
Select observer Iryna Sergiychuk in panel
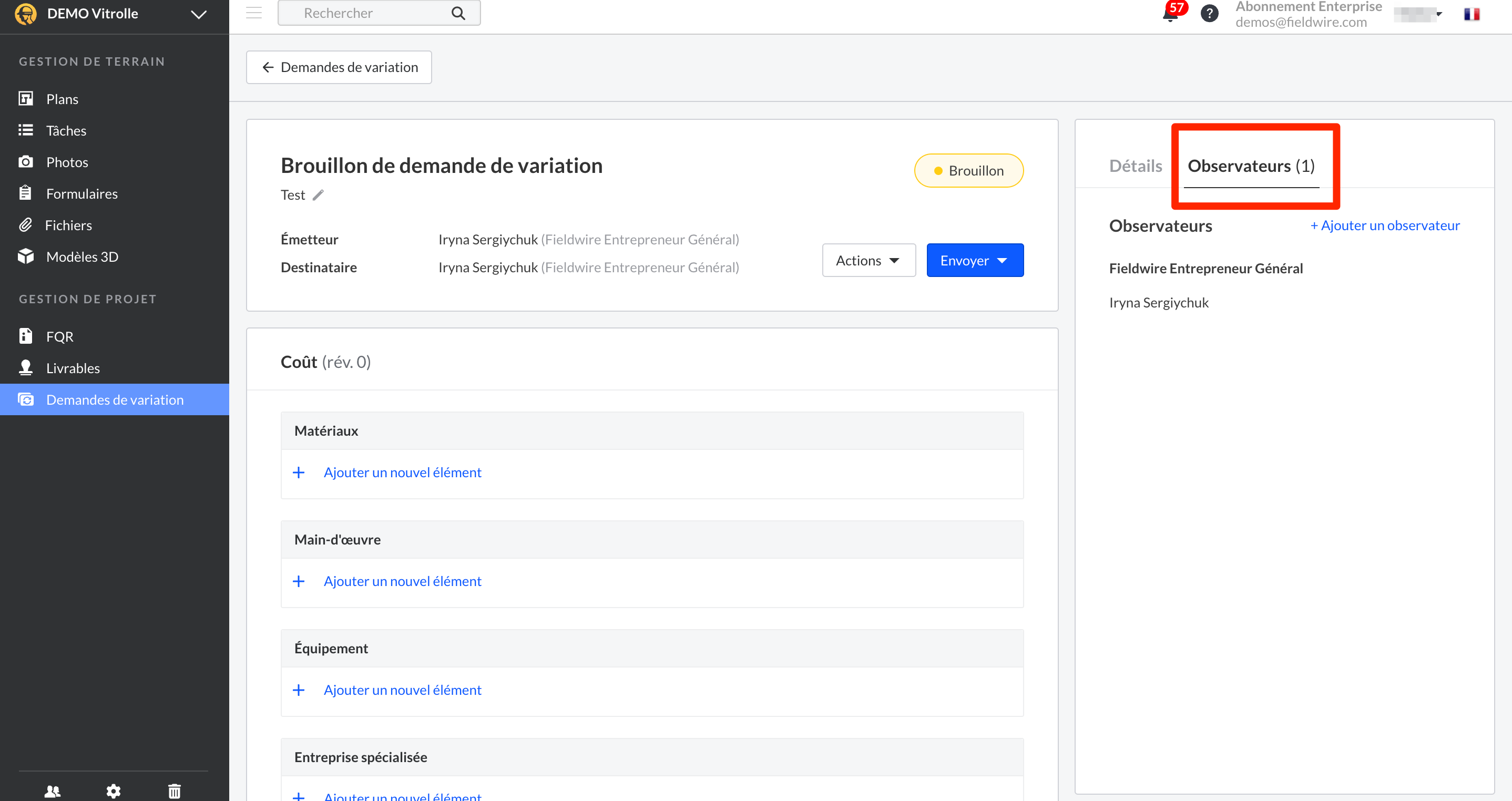1158,302
